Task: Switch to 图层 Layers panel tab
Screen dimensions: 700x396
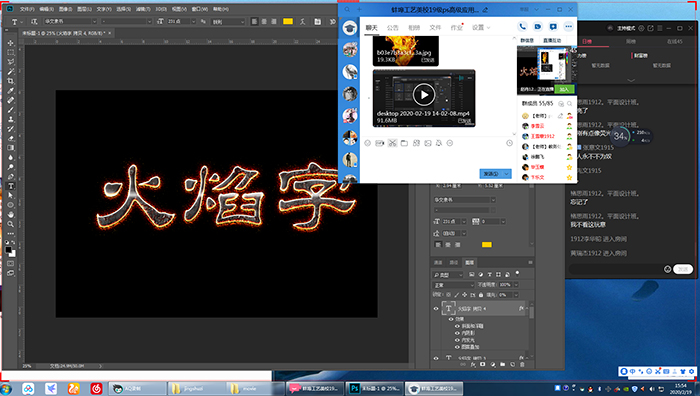Action: 470,263
